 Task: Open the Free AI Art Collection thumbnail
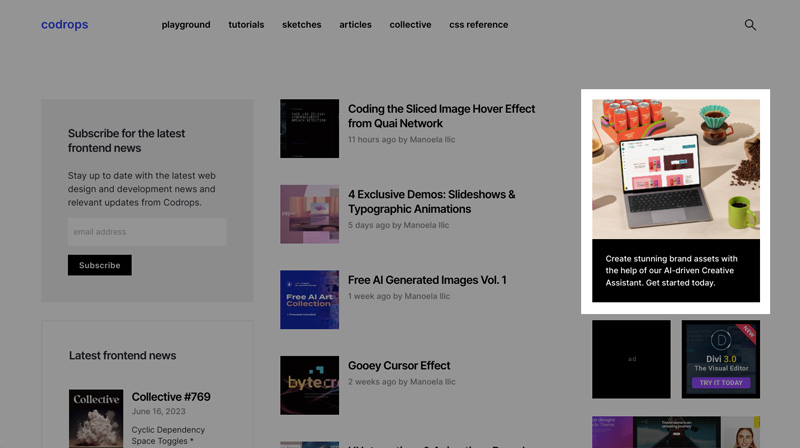pos(309,300)
